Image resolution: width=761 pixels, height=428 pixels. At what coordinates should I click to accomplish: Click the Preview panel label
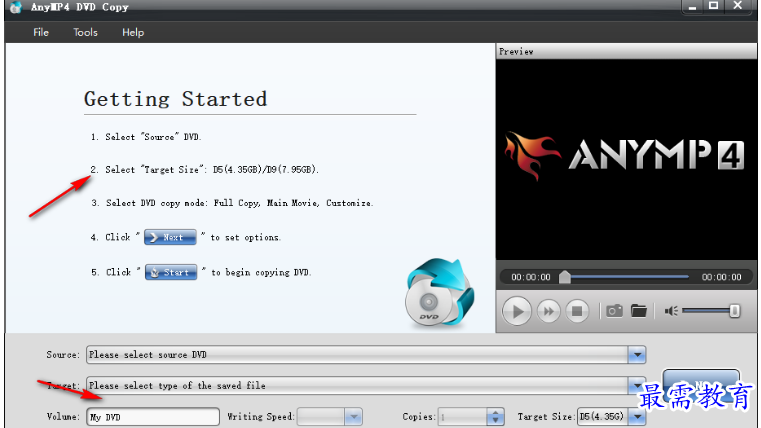516,51
